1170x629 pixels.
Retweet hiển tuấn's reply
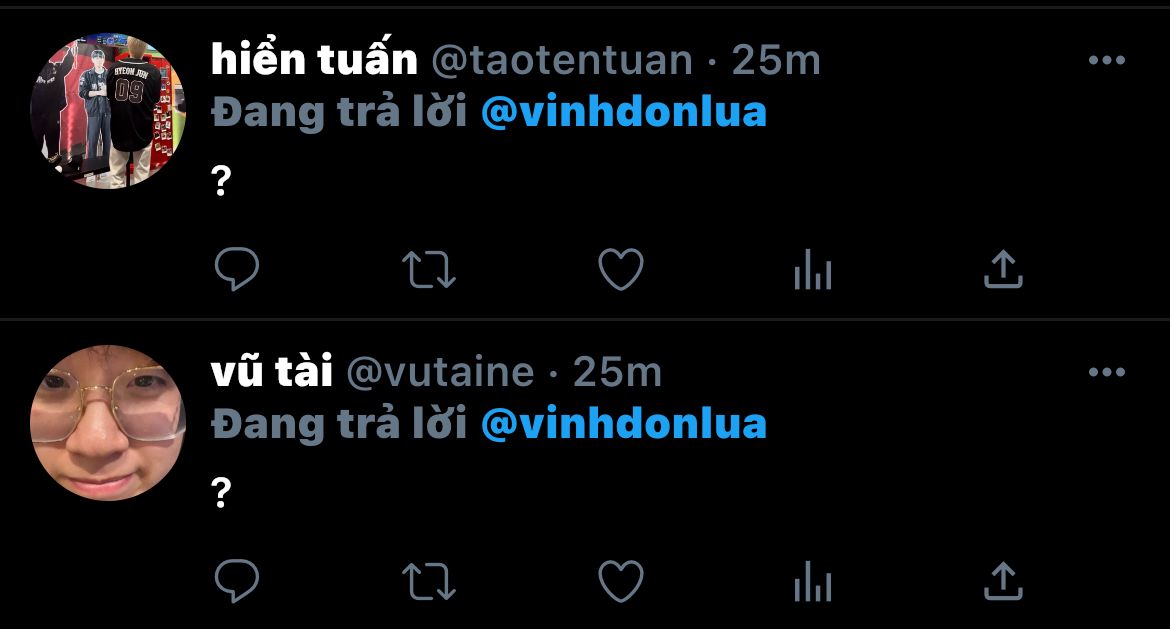click(x=428, y=269)
